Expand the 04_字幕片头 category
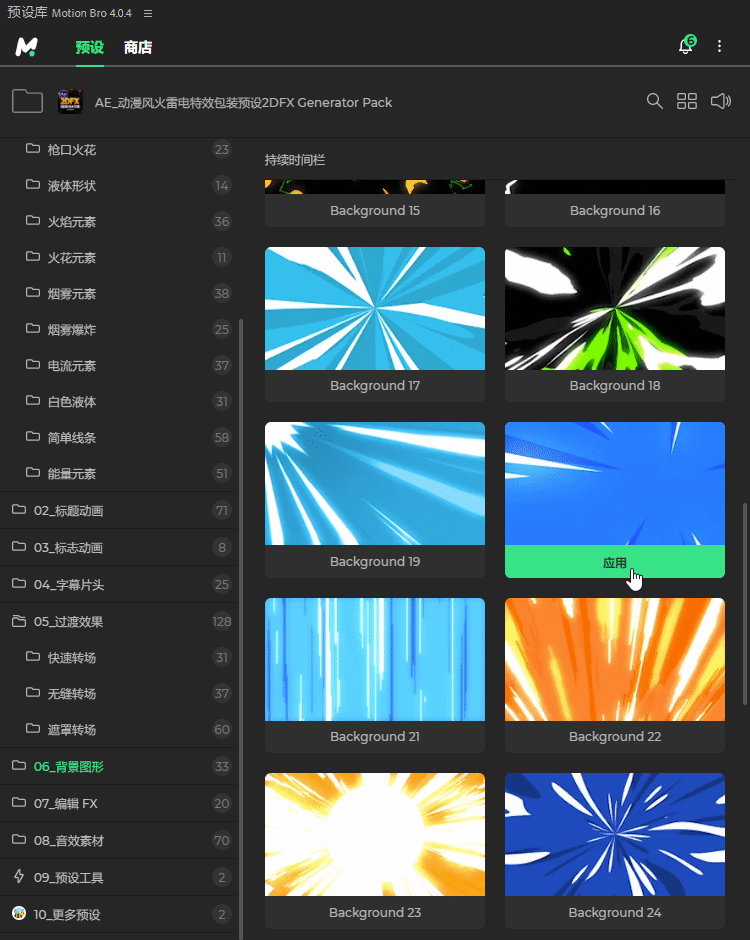 tap(119, 585)
